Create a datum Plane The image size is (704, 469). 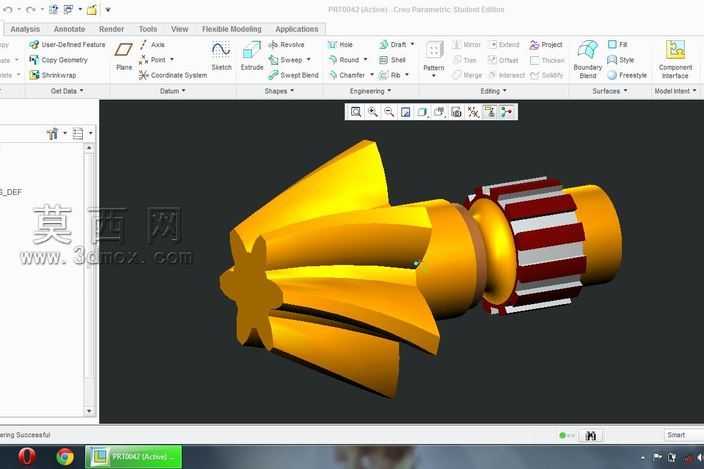[x=124, y=56]
